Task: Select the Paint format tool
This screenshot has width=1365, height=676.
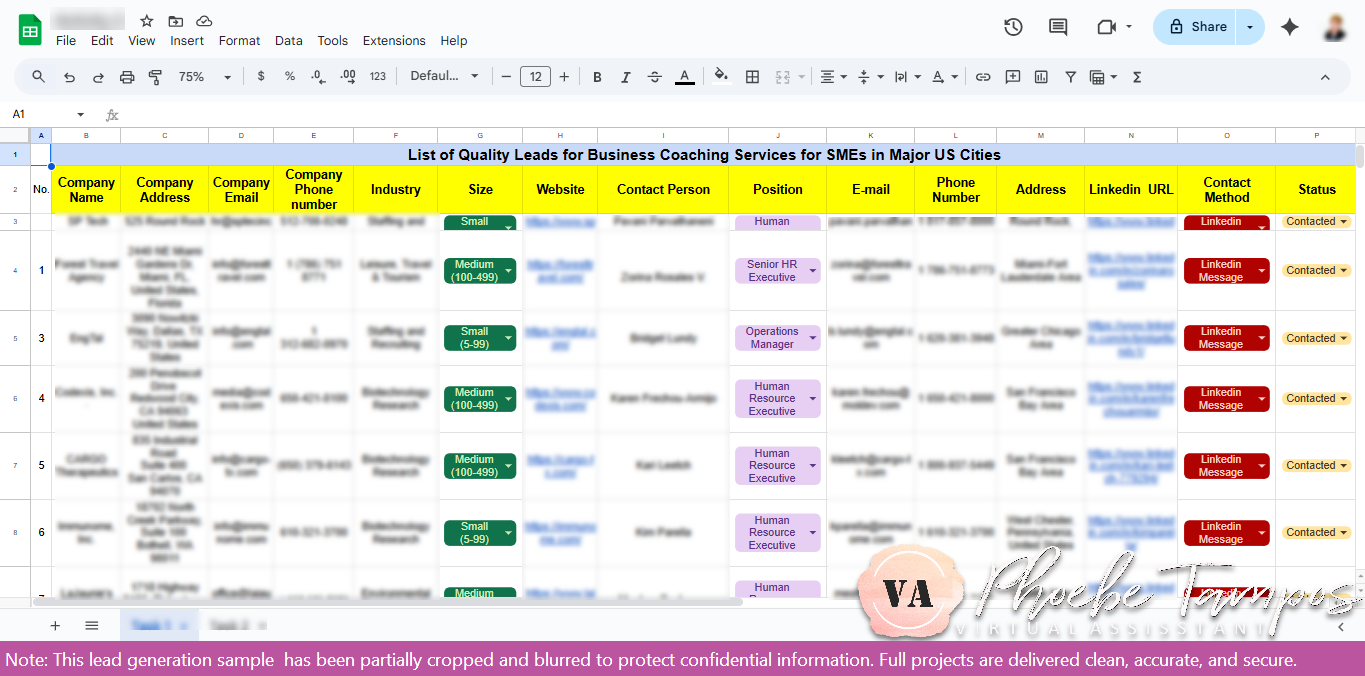Action: tap(155, 76)
